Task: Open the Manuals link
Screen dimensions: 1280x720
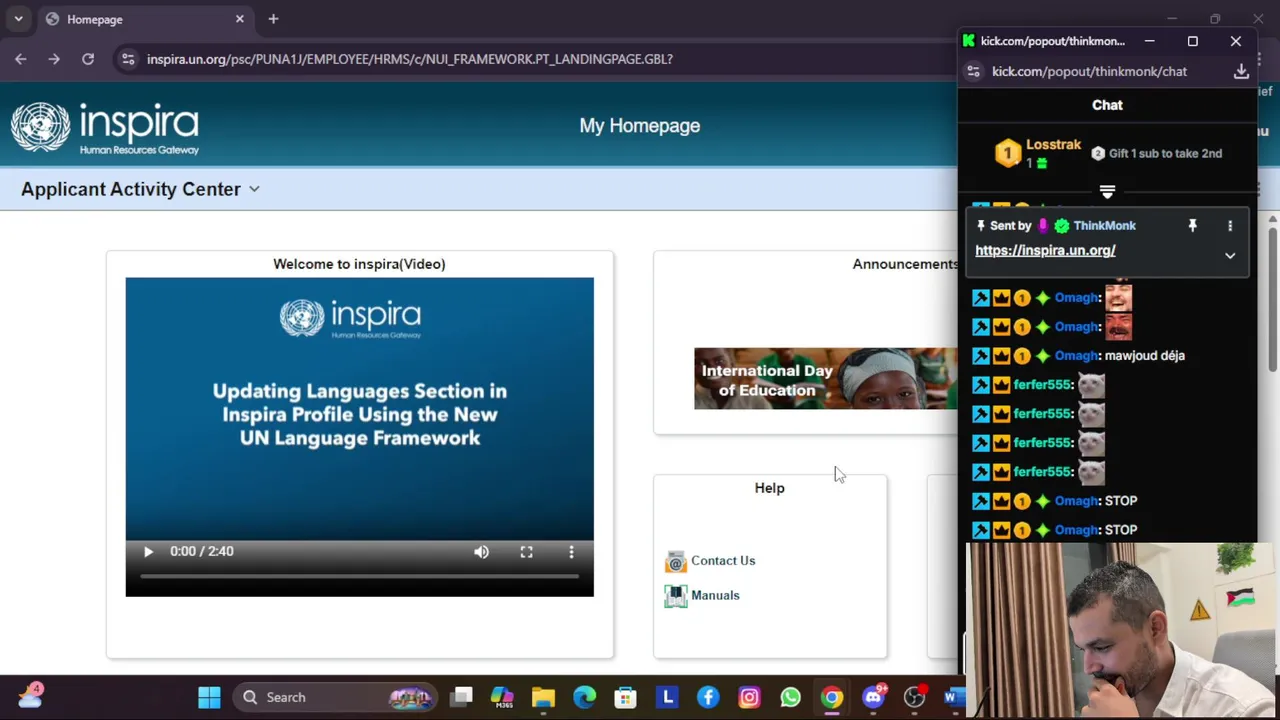Action: (x=715, y=595)
